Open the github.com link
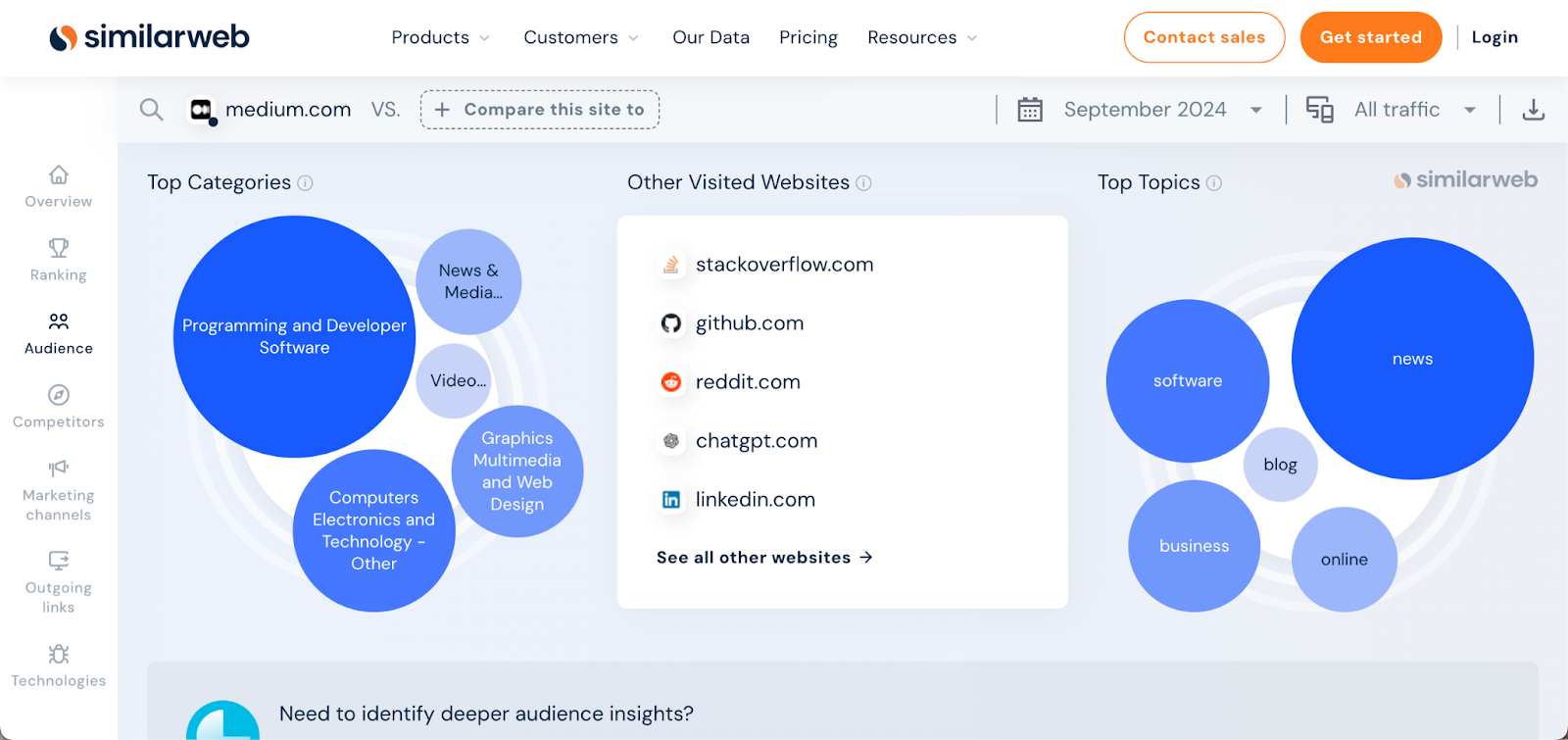Screen dimensions: 1568x740 pyautogui.click(x=750, y=323)
